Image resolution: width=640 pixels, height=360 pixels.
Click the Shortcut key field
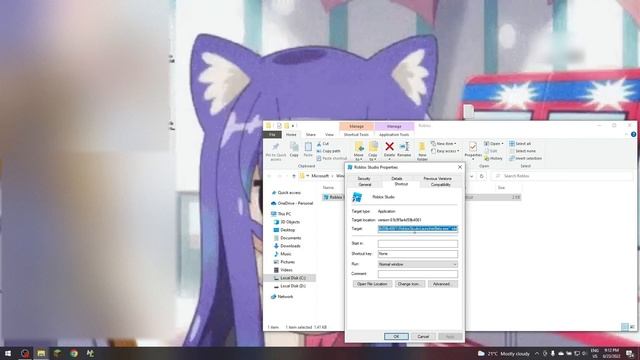click(418, 254)
